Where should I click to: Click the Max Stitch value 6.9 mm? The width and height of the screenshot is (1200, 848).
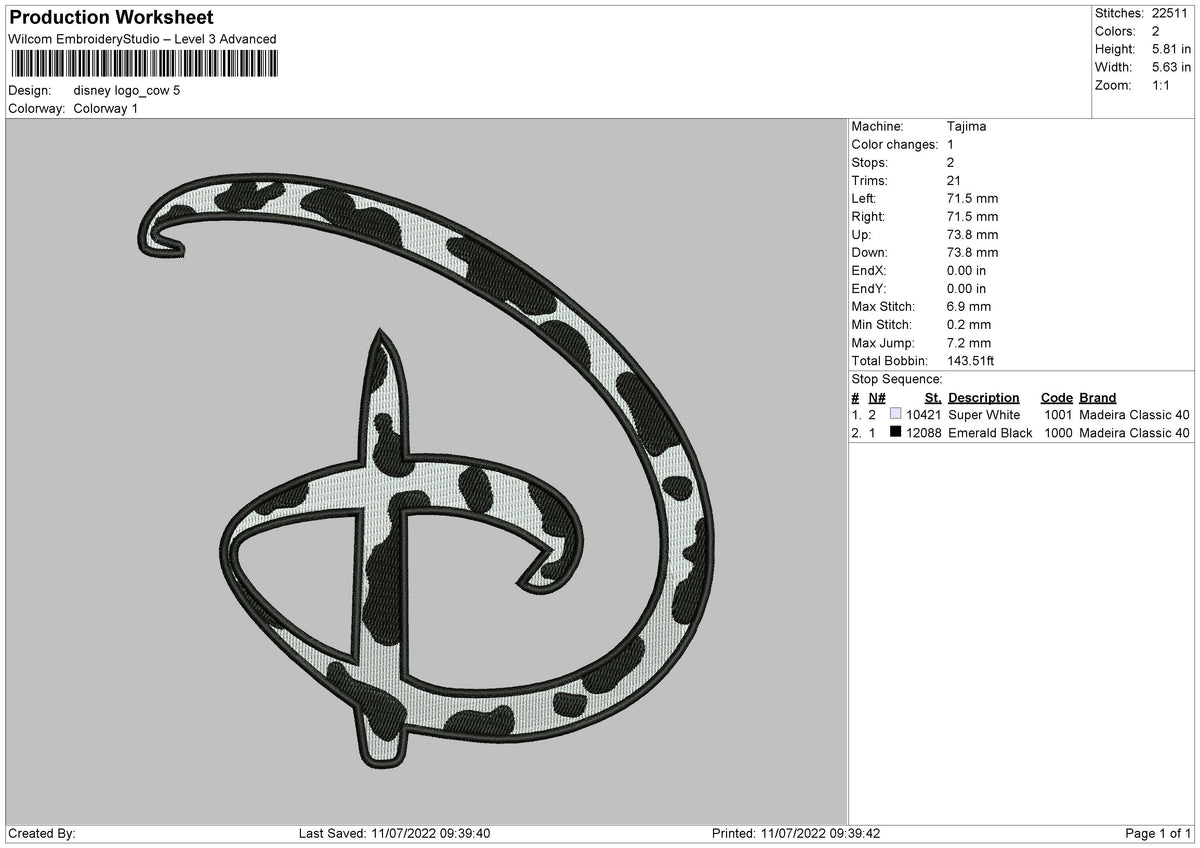click(969, 306)
